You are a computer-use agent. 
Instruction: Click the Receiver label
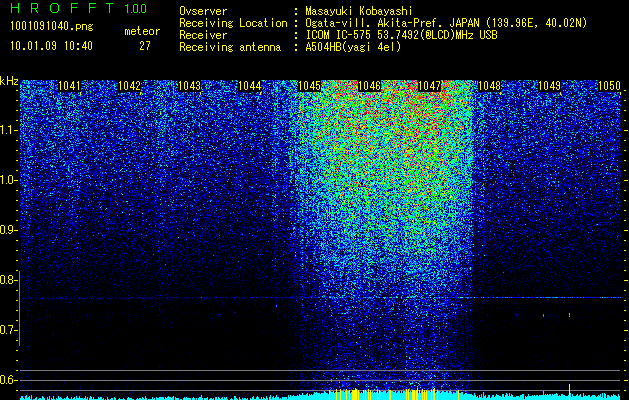point(203,35)
